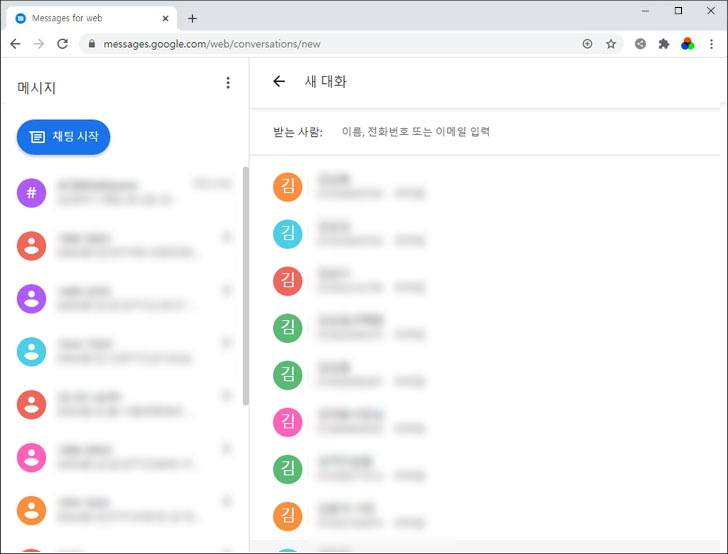Minimize the Chrome window
This screenshot has height=554, width=728.
point(645,11)
